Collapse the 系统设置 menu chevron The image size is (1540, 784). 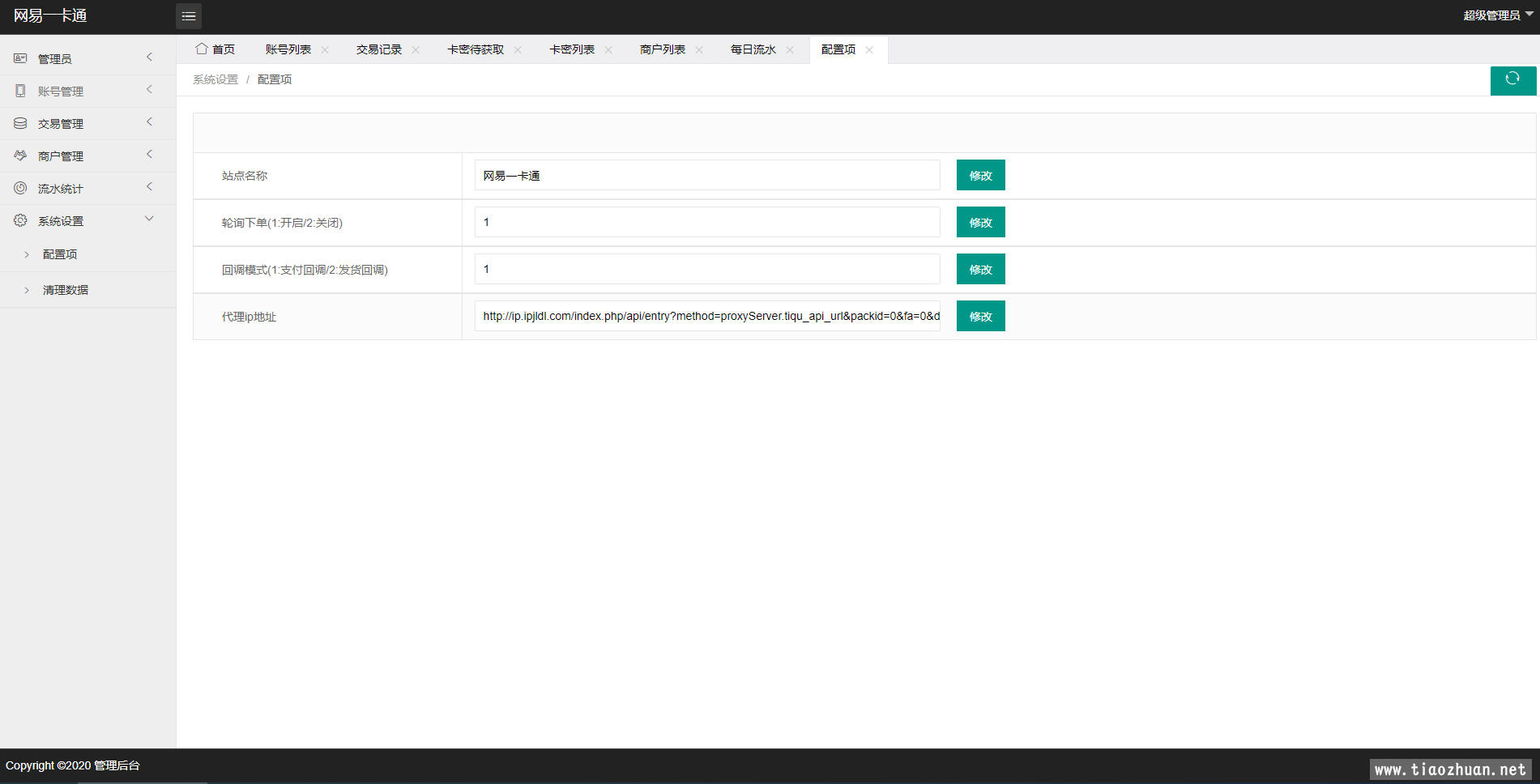tap(149, 219)
